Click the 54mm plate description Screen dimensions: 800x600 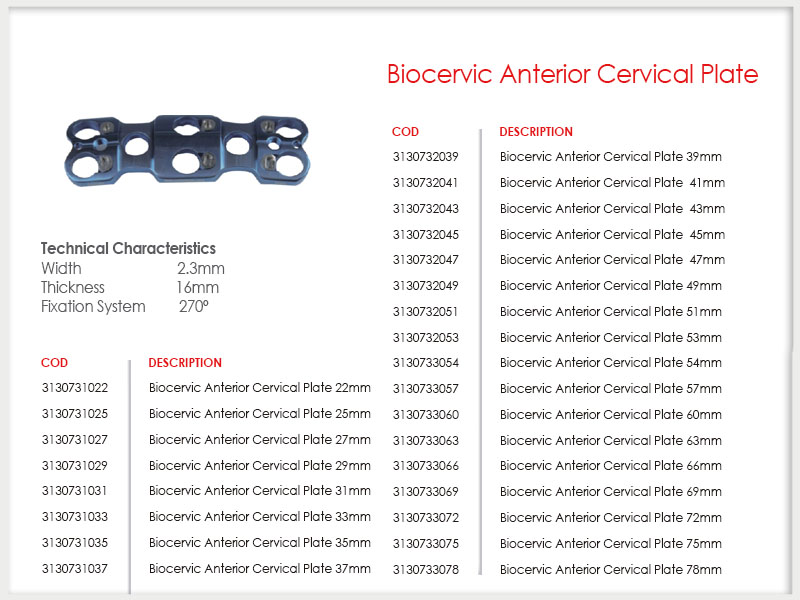(611, 363)
